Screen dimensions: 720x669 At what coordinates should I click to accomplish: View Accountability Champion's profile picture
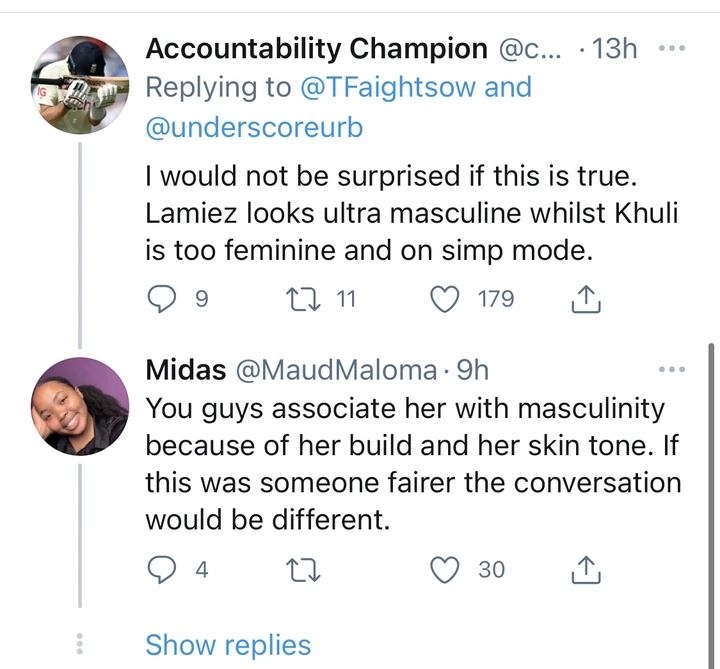tap(80, 85)
